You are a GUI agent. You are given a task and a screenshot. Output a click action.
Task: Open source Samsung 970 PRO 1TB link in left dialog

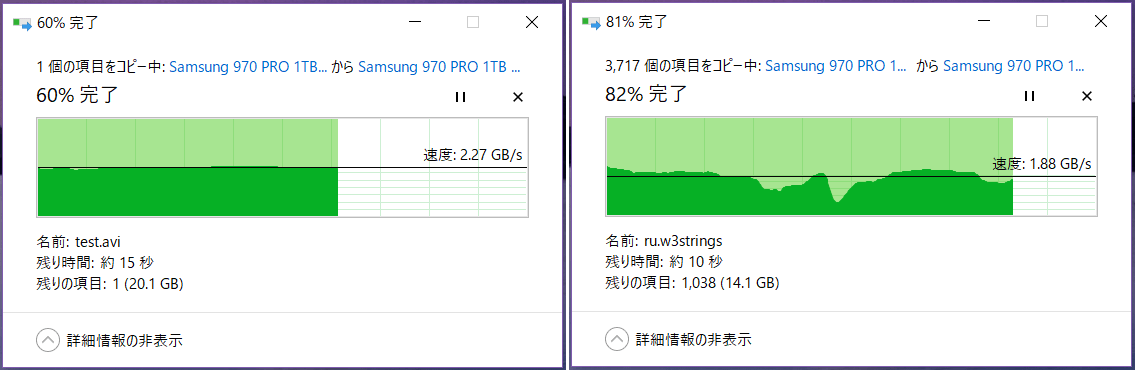coord(250,67)
